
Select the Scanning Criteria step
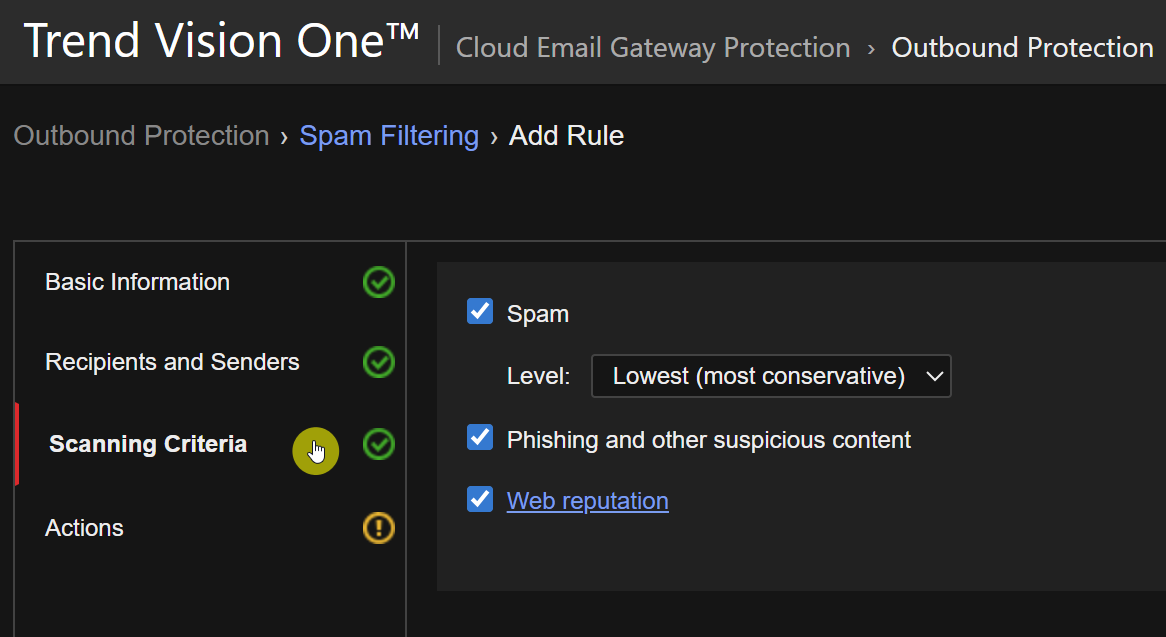[148, 444]
